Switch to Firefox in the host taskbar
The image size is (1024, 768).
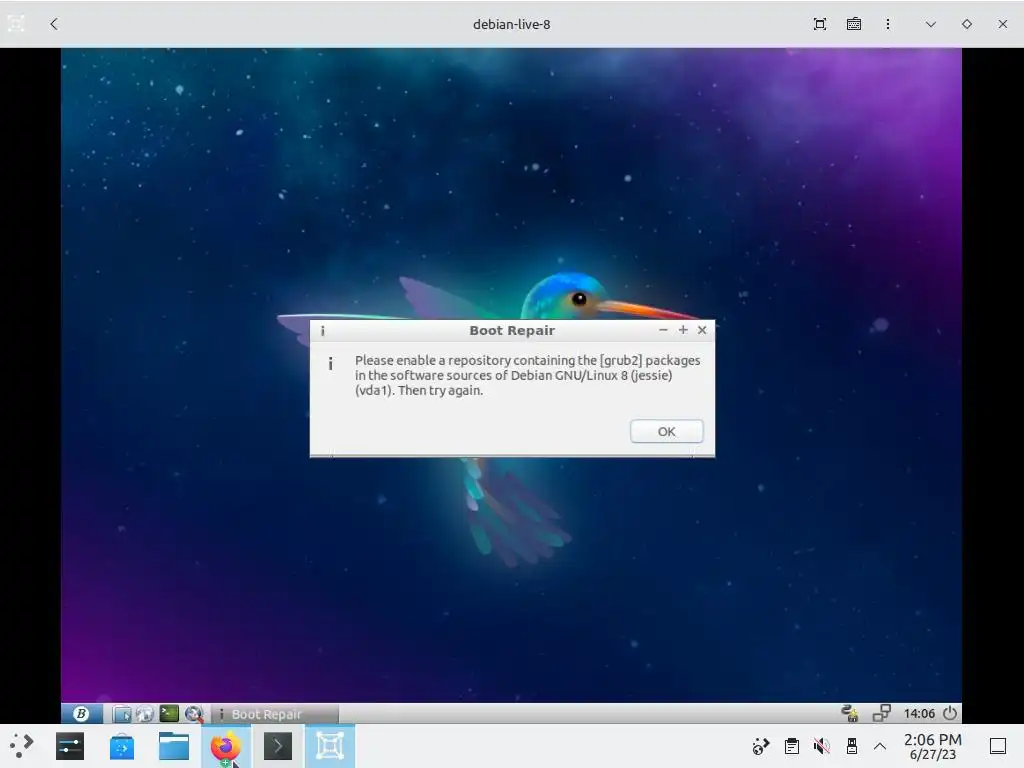[x=225, y=746]
